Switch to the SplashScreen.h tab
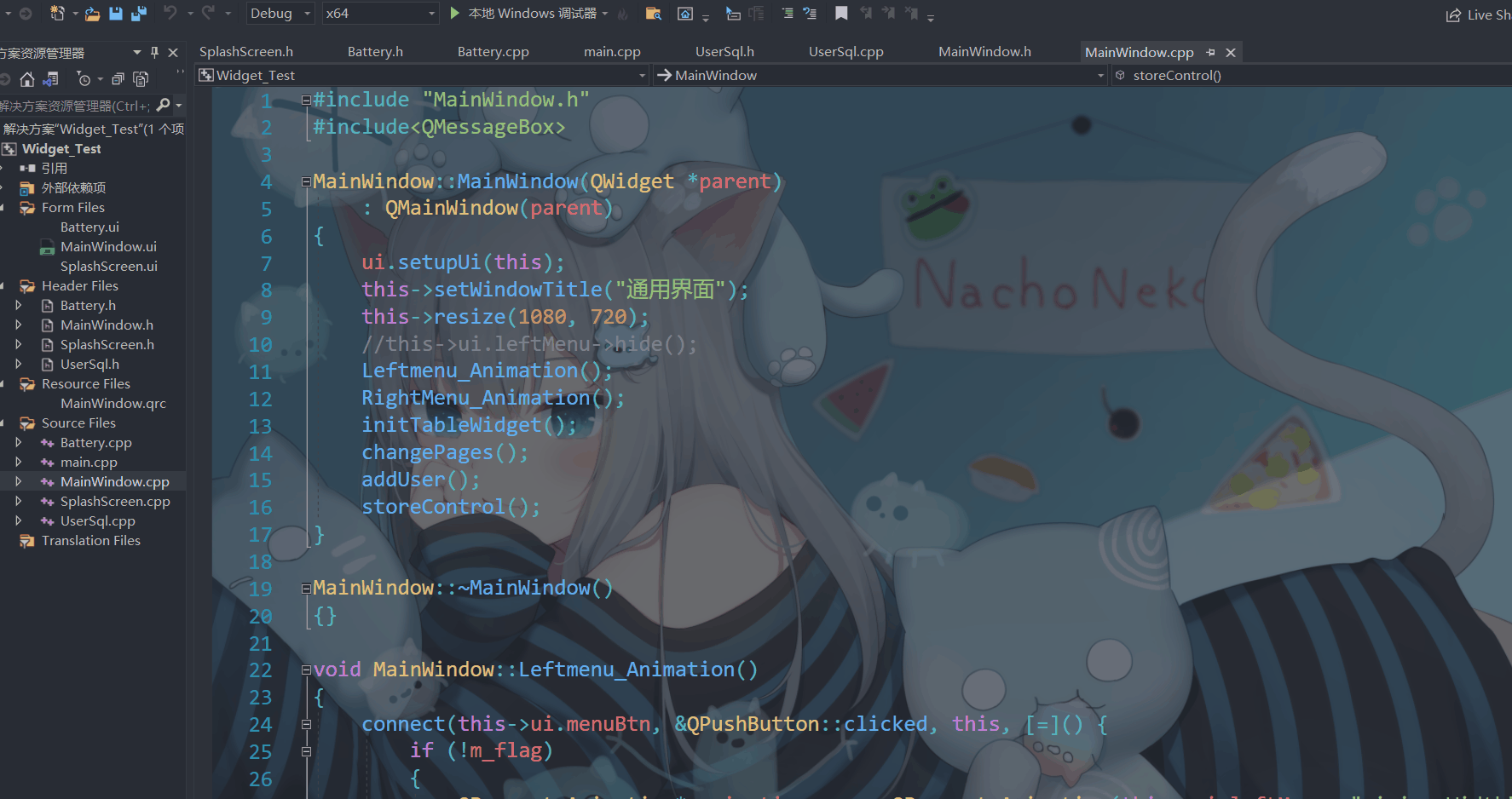 (246, 52)
